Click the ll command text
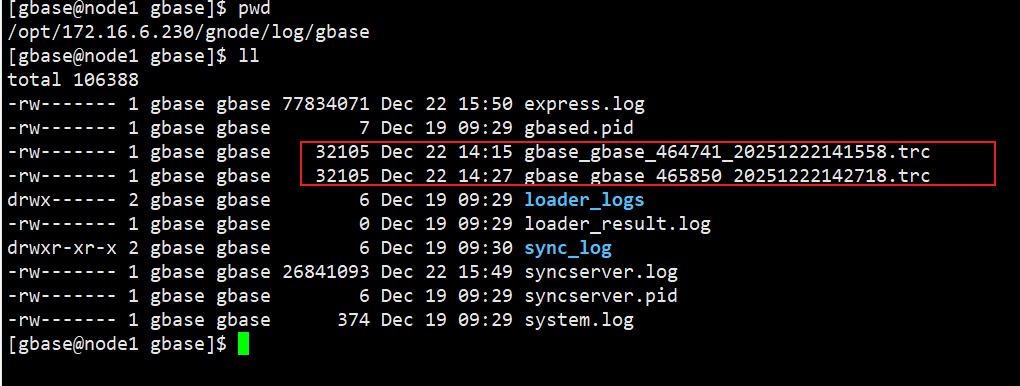Image resolution: width=1020 pixels, height=386 pixels. click(x=248, y=56)
